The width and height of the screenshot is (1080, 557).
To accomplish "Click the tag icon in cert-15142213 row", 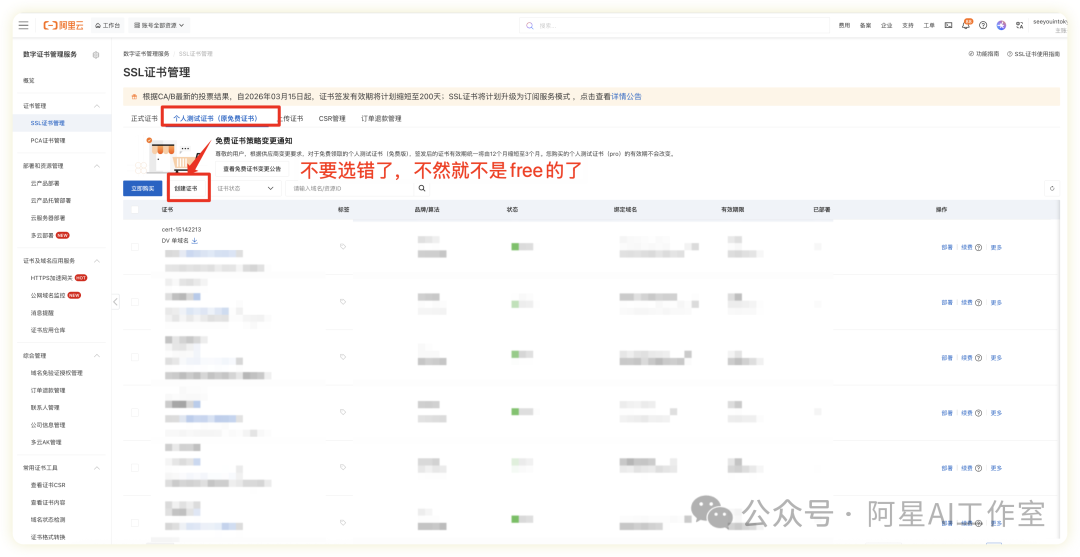I will pyautogui.click(x=343, y=246).
